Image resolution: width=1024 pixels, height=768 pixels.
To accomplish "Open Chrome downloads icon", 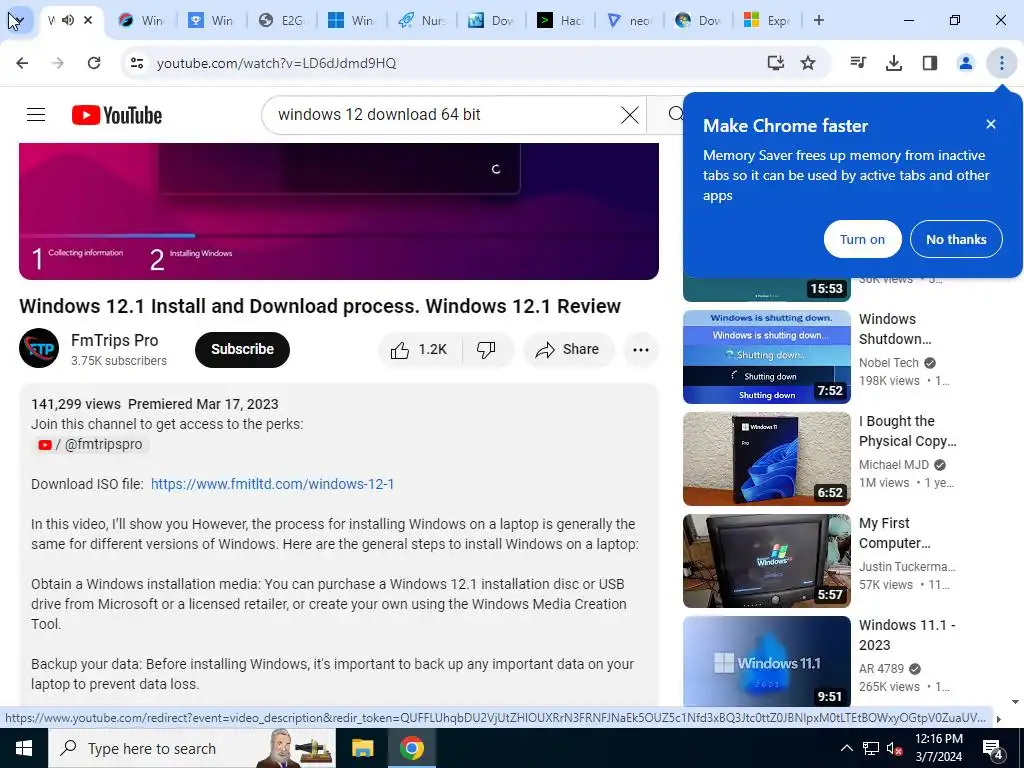I will tap(893, 63).
